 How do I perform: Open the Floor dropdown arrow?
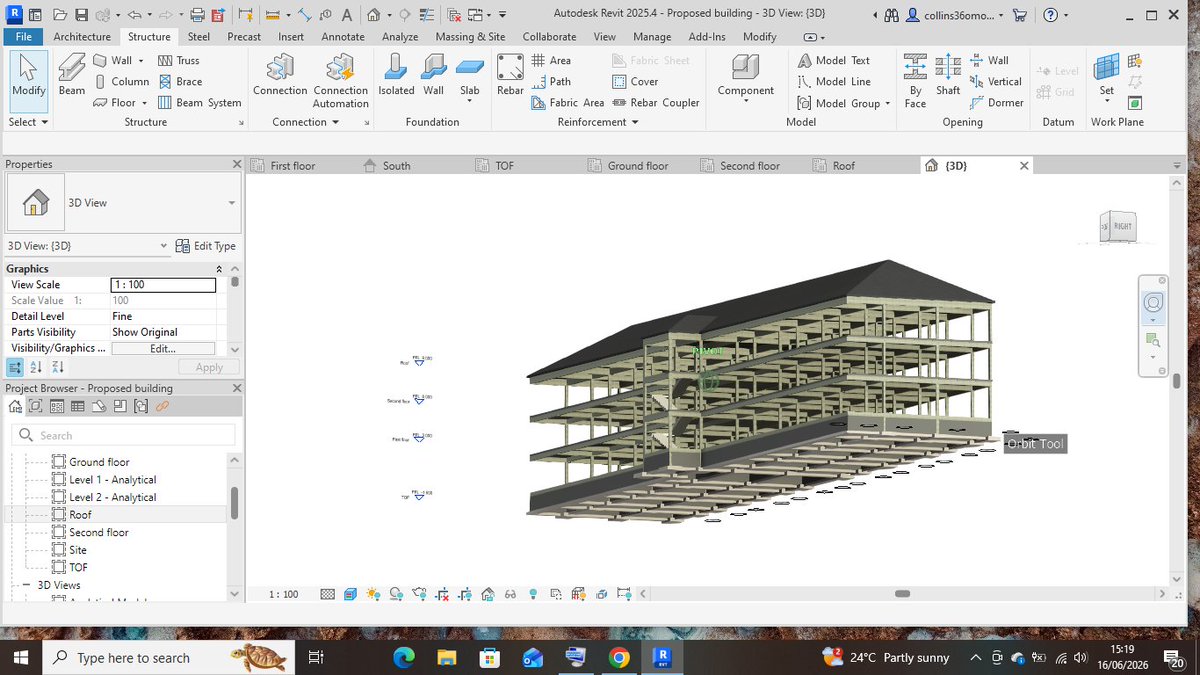tap(145, 103)
